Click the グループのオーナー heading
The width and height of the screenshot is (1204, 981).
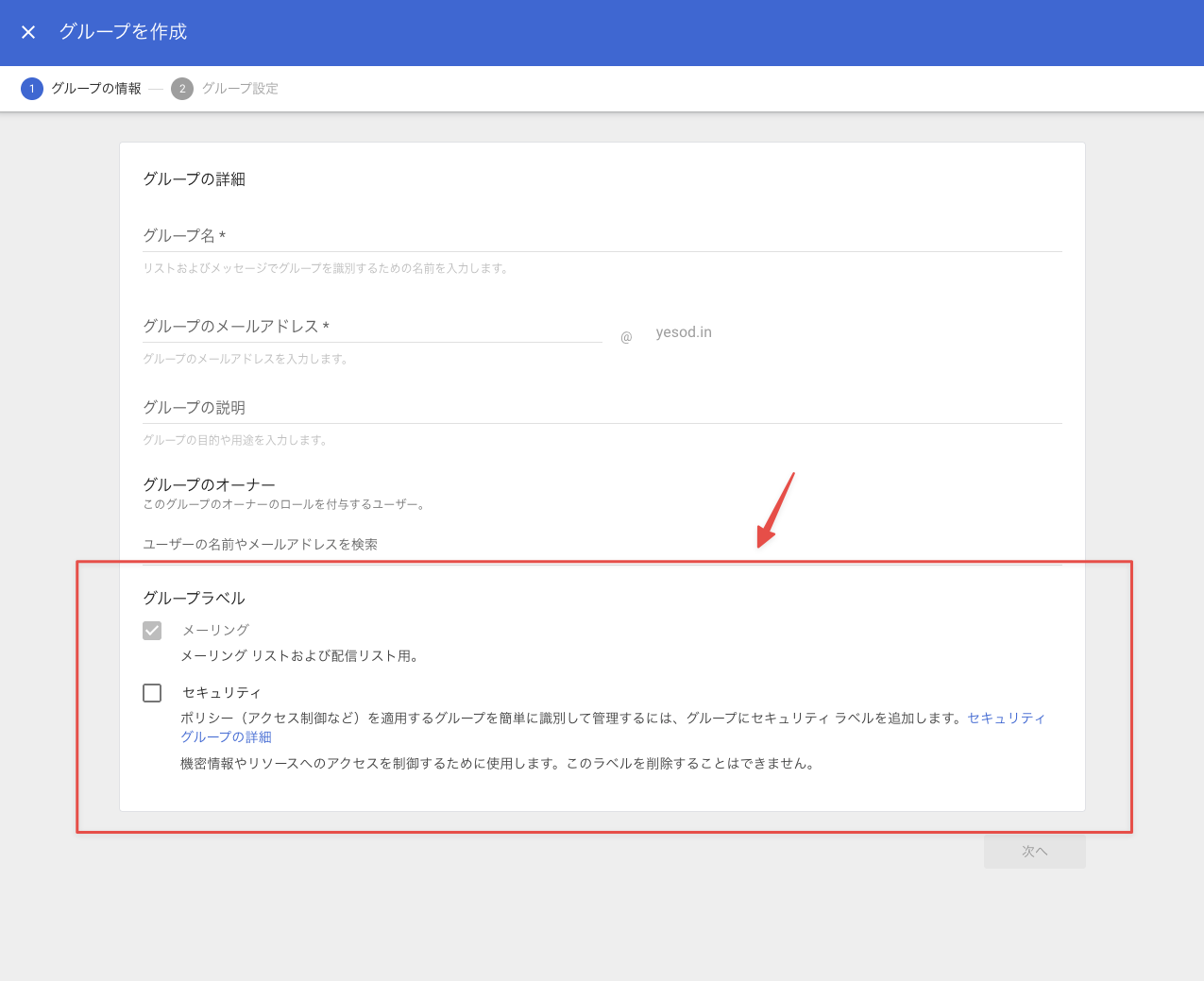tap(209, 484)
